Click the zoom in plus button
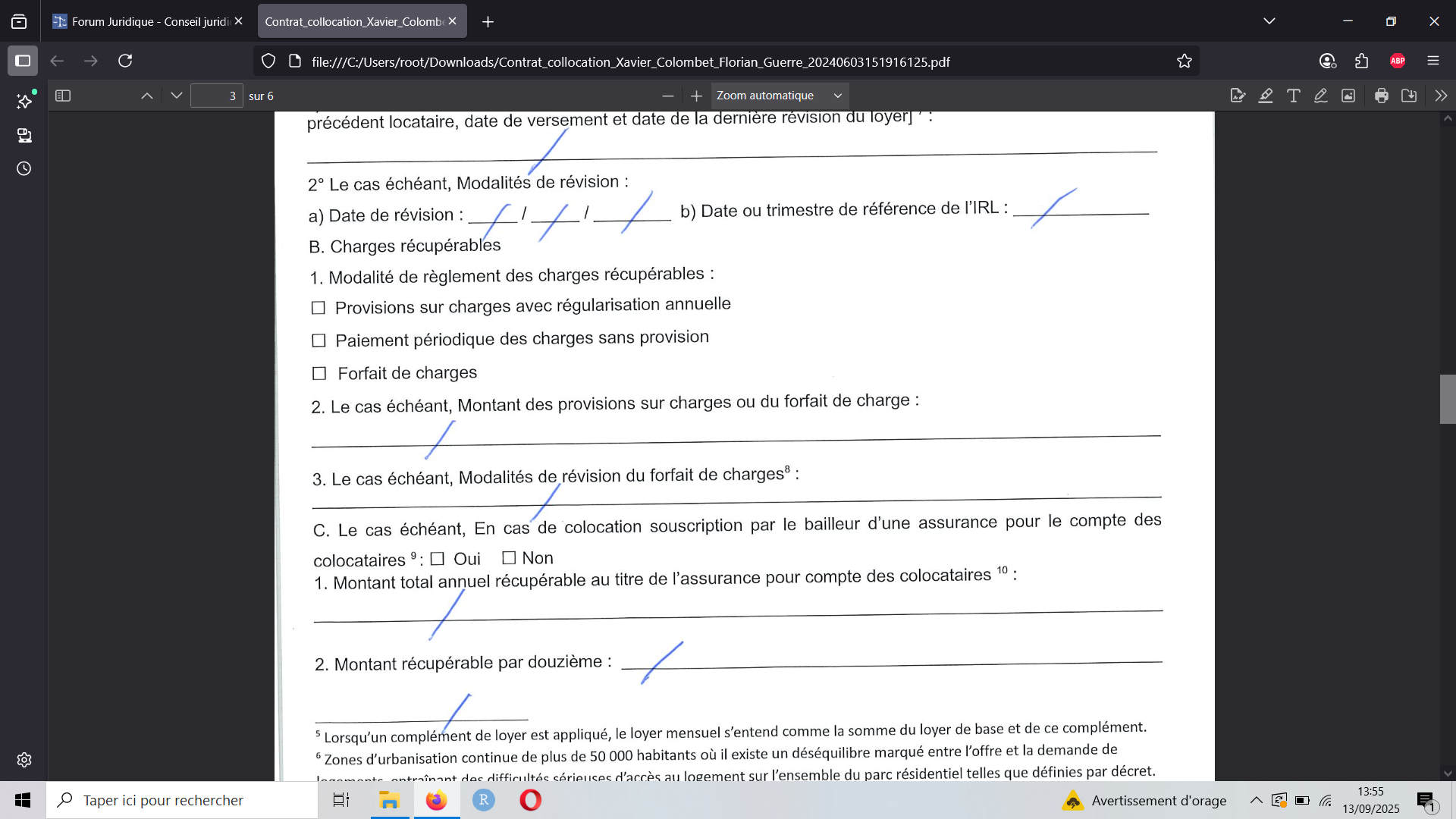The height and width of the screenshot is (819, 1456). [696, 96]
